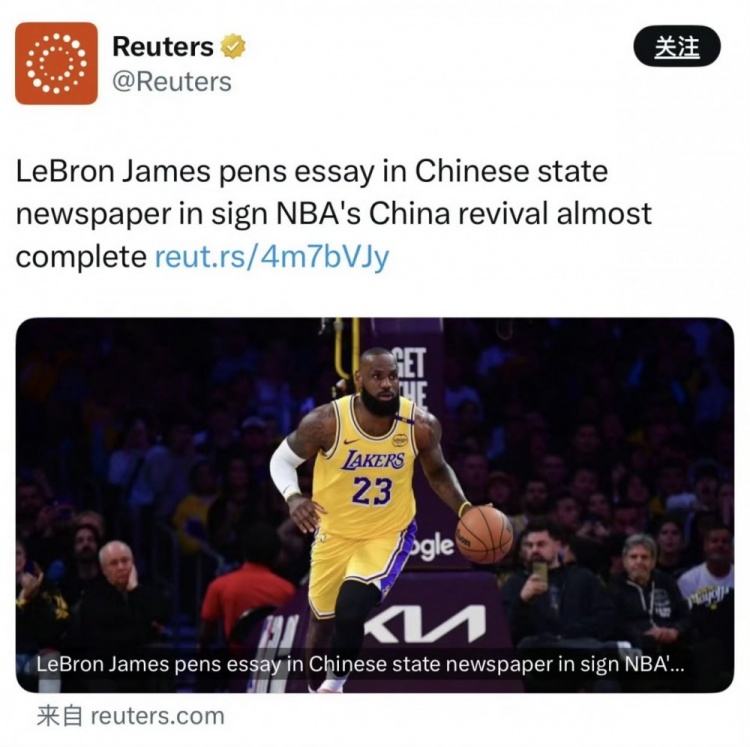The height and width of the screenshot is (747, 750).
Task: Click the tweet headline starting "LeBron James pens"
Action: point(311,171)
